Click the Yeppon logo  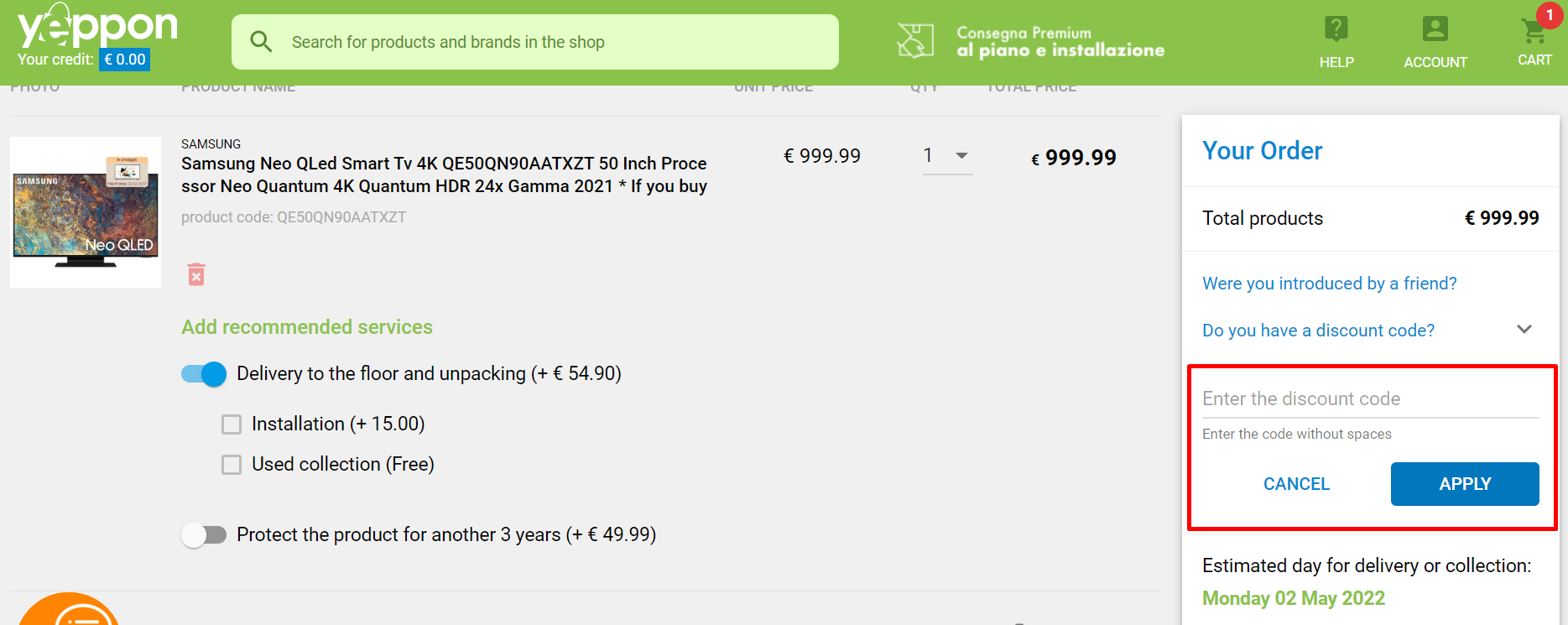point(97,26)
